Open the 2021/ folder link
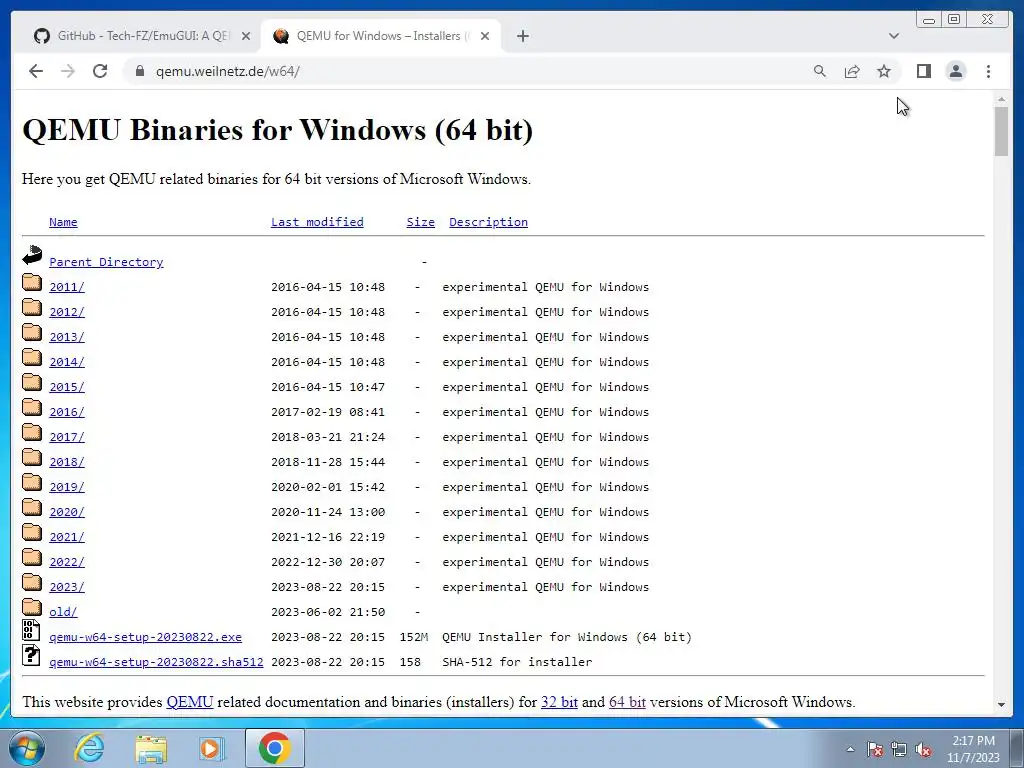 [x=67, y=537]
